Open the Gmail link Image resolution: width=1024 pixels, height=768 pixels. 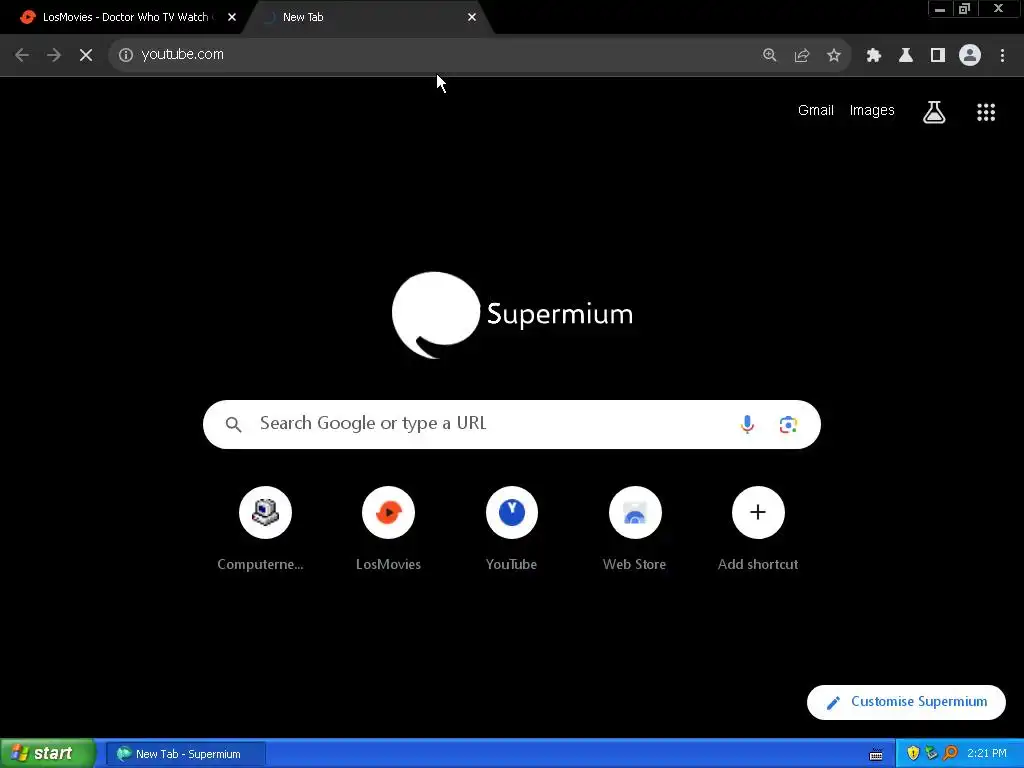[x=816, y=110]
